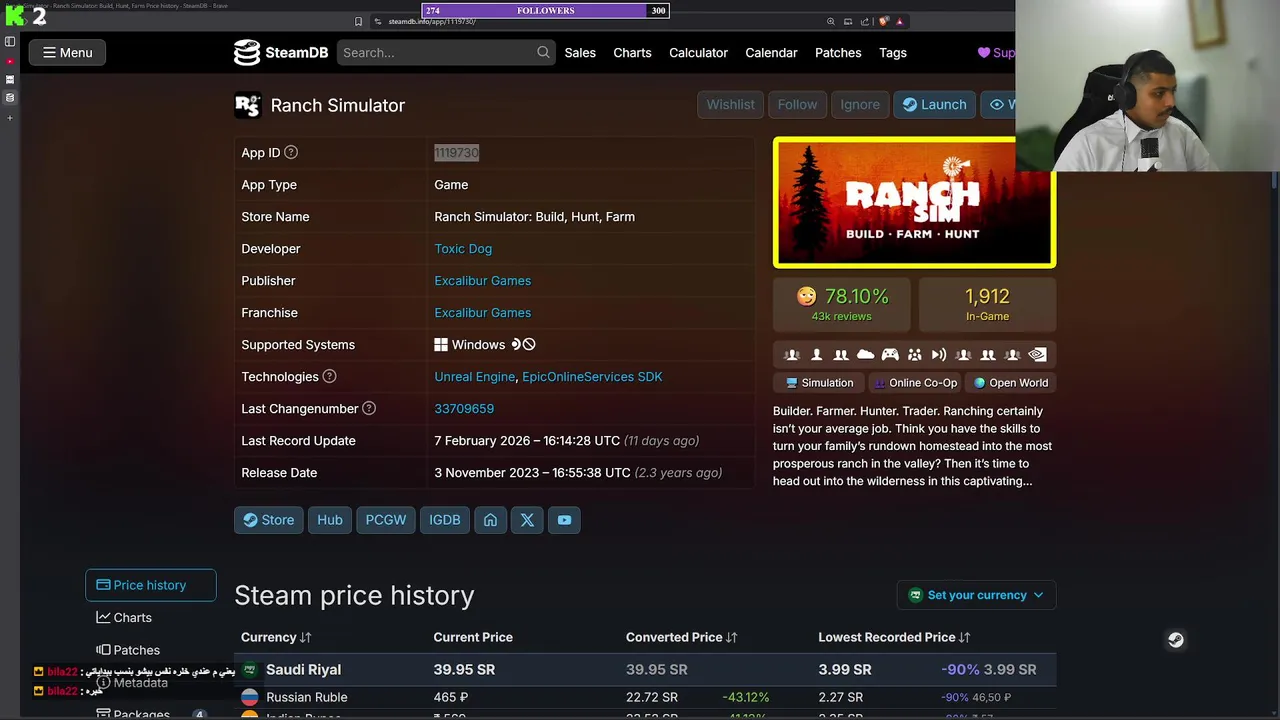This screenshot has height=720, width=1280.
Task: Click the Steam Cloud icon
Action: click(866, 354)
